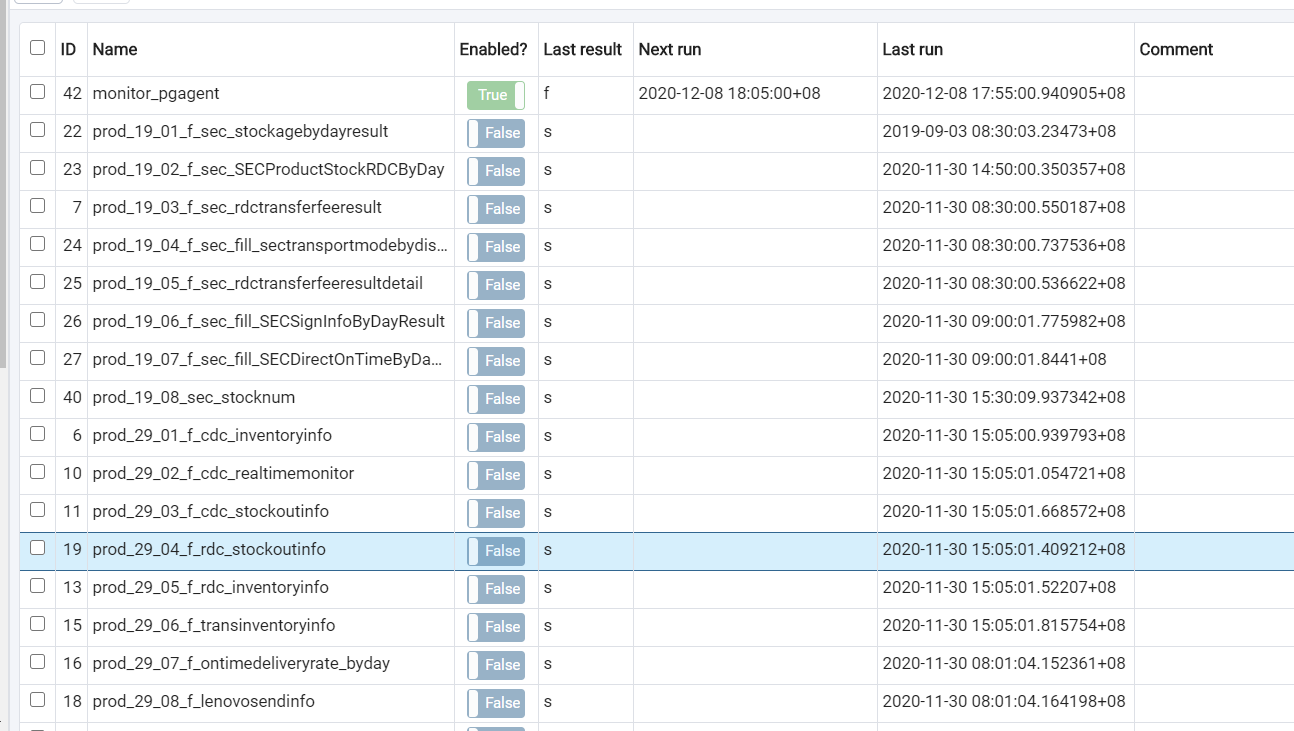Image resolution: width=1294 pixels, height=731 pixels.
Task: Select the Last result column header
Action: click(x=582, y=49)
